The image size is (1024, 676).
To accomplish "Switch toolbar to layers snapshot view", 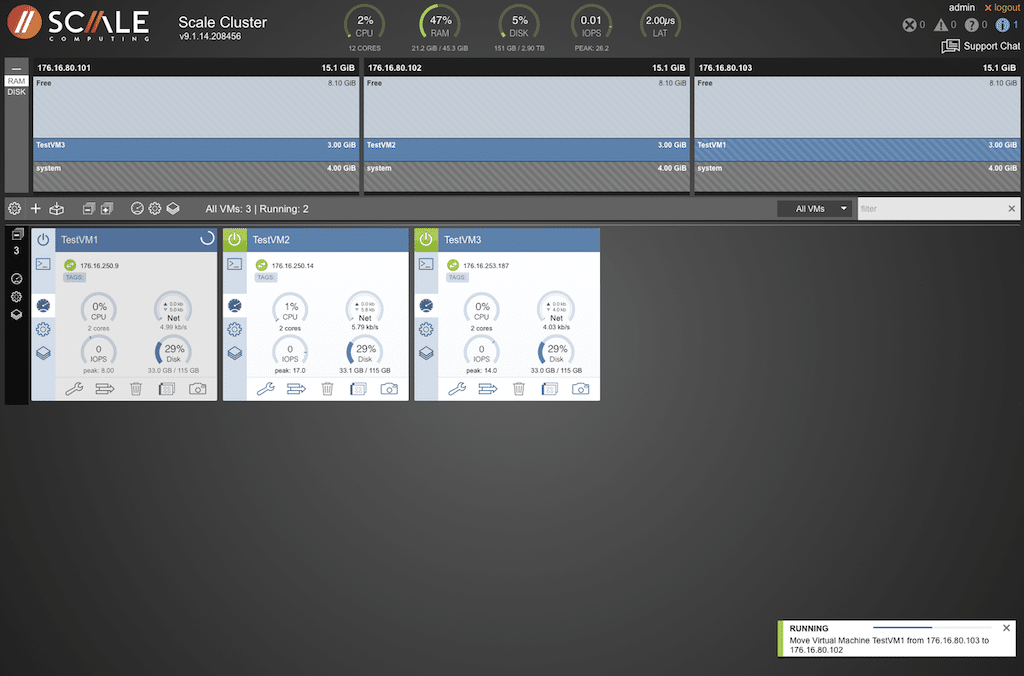I will pyautogui.click(x=173, y=208).
